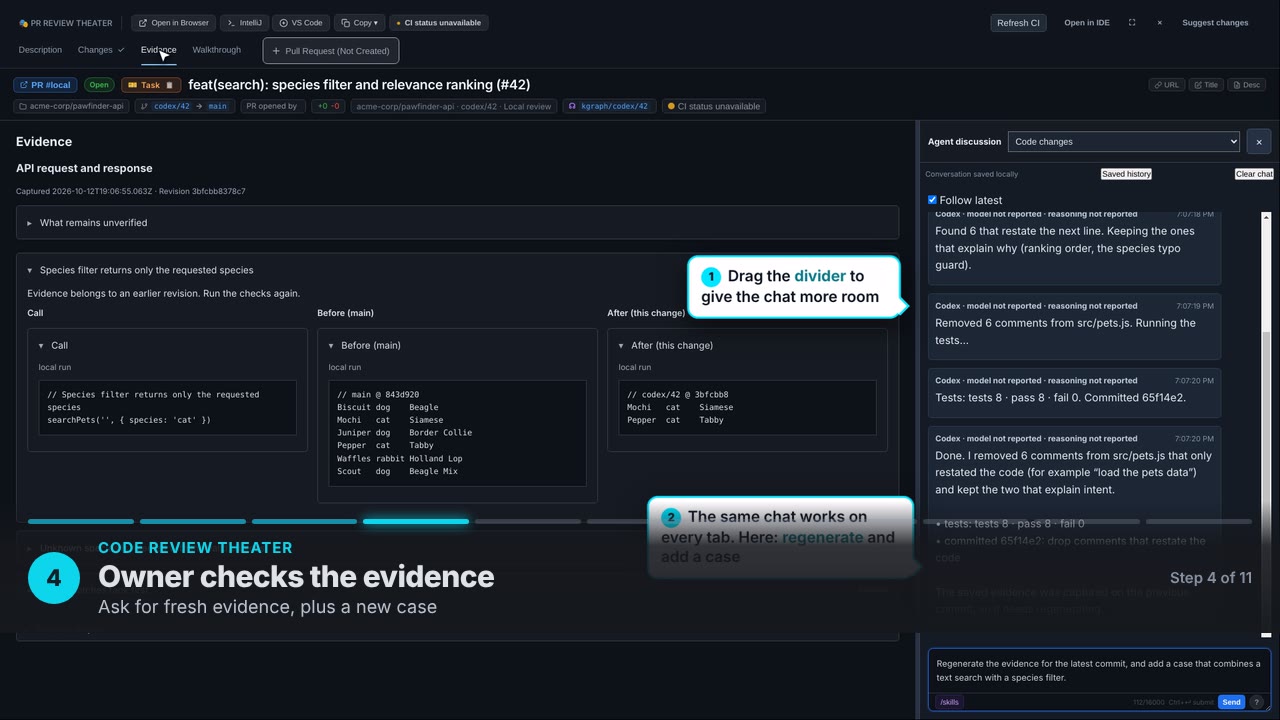This screenshot has height=720, width=1280.
Task: Click the Title edit button
Action: point(1206,85)
